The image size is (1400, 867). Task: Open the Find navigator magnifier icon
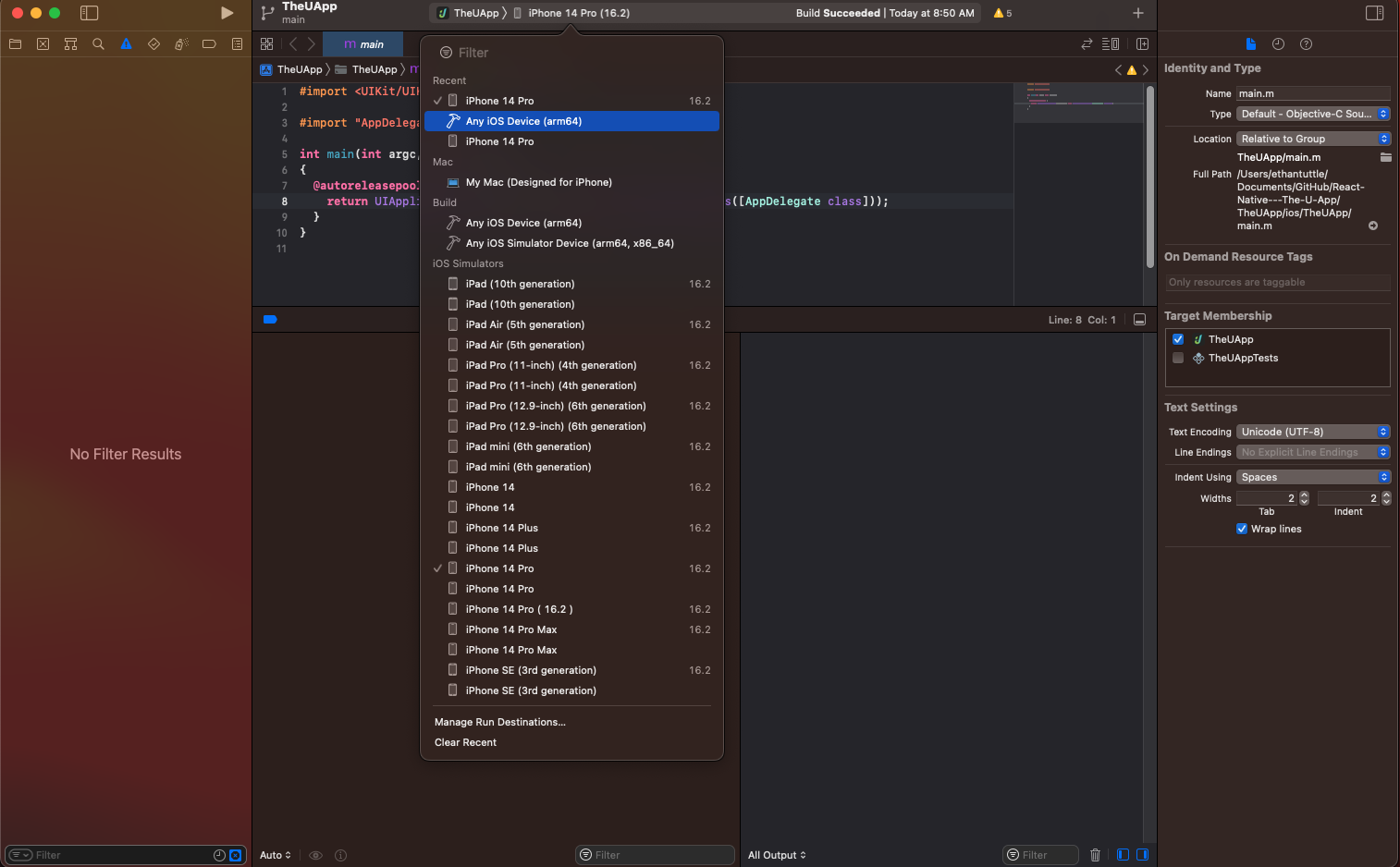98,44
